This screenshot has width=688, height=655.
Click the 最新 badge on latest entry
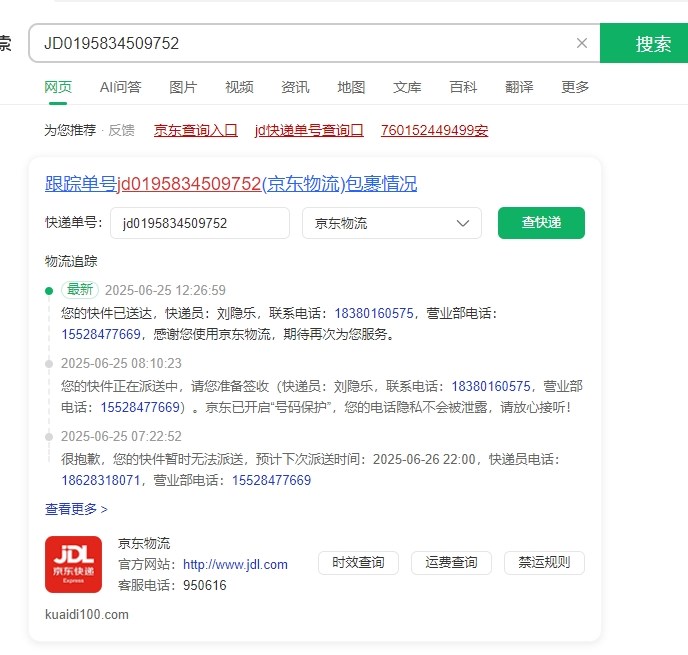(x=80, y=290)
